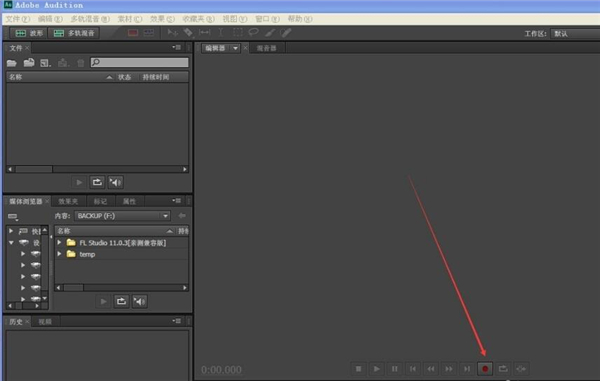Viewport: 600px width, 381px height.
Task: Open the 收藏夹 (Favorites) menu
Action: click(x=198, y=19)
